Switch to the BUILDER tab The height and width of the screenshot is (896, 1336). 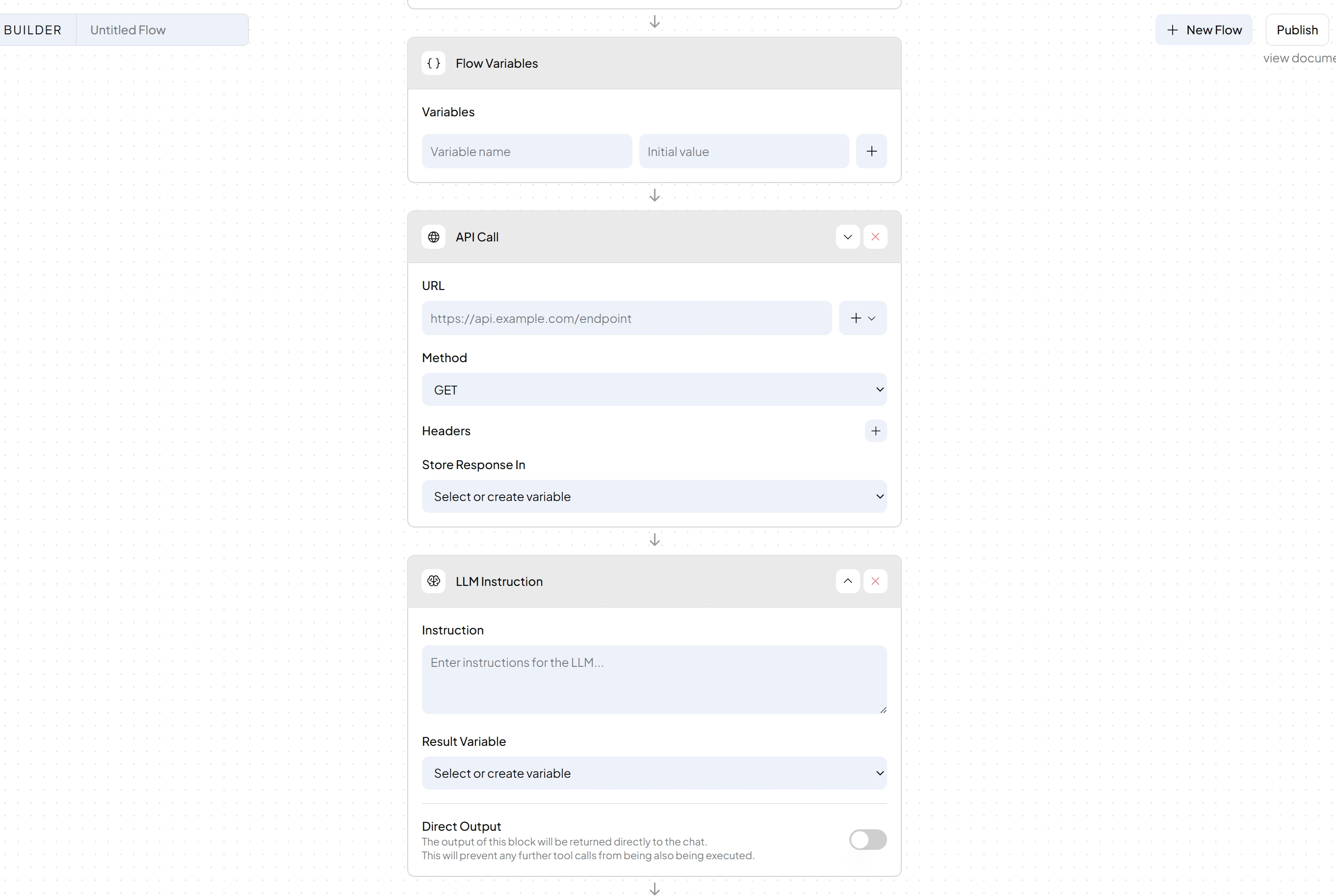coord(32,30)
